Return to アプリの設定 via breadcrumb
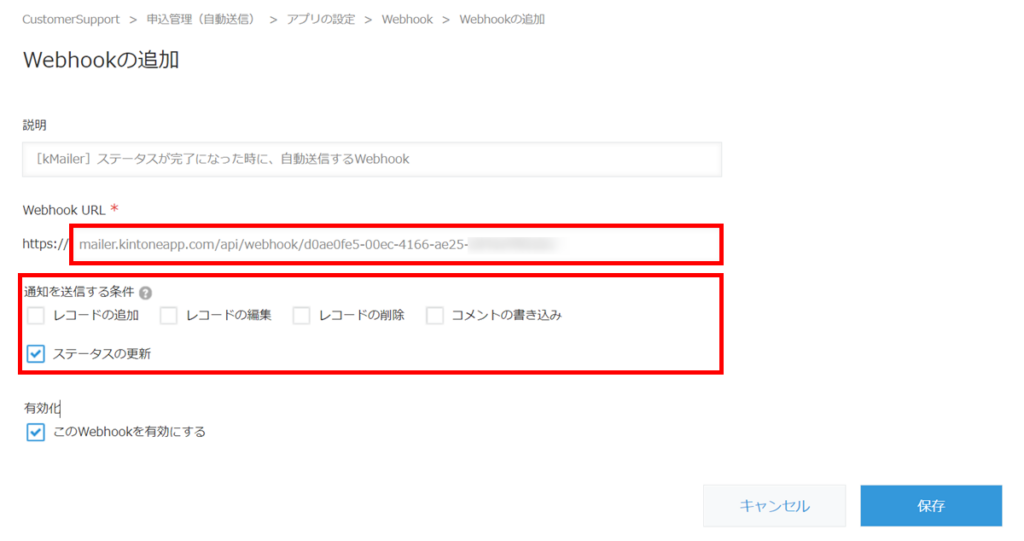Image resolution: width=1024 pixels, height=541 pixels. point(321,20)
